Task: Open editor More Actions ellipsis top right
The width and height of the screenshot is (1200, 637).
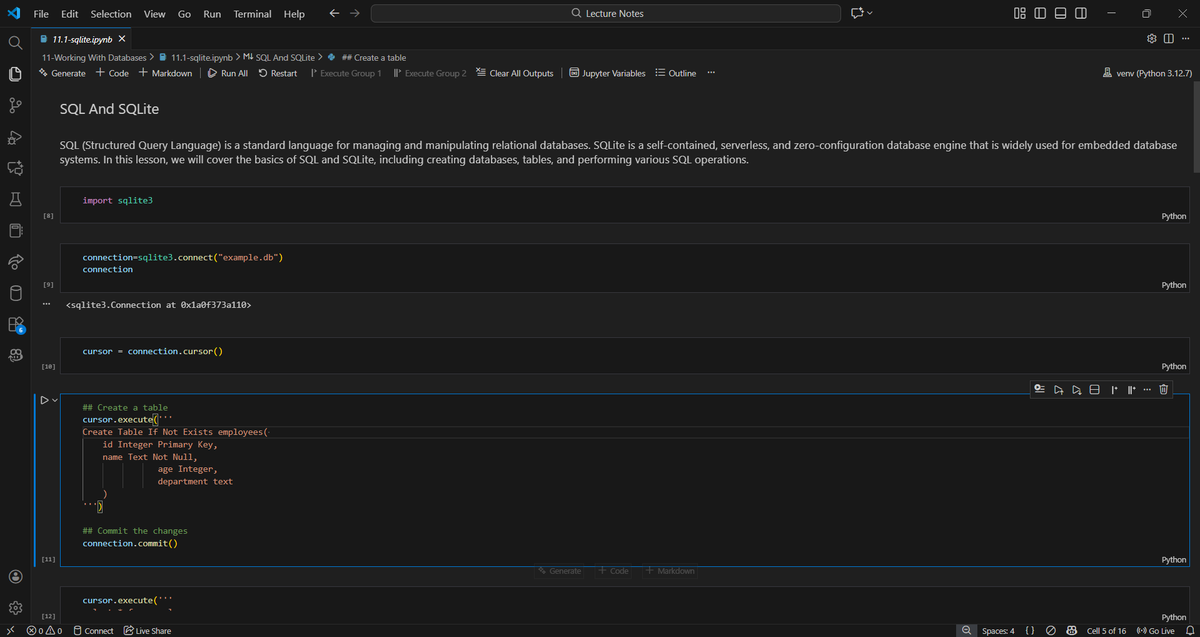Action: coord(1185,38)
